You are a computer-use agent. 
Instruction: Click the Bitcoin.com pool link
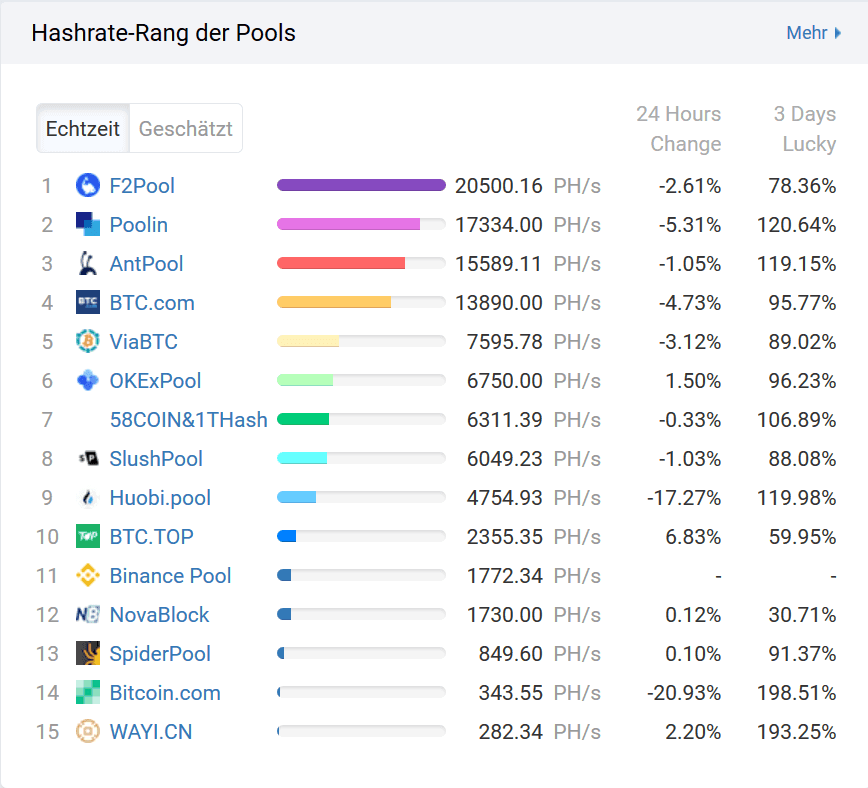[x=165, y=693]
